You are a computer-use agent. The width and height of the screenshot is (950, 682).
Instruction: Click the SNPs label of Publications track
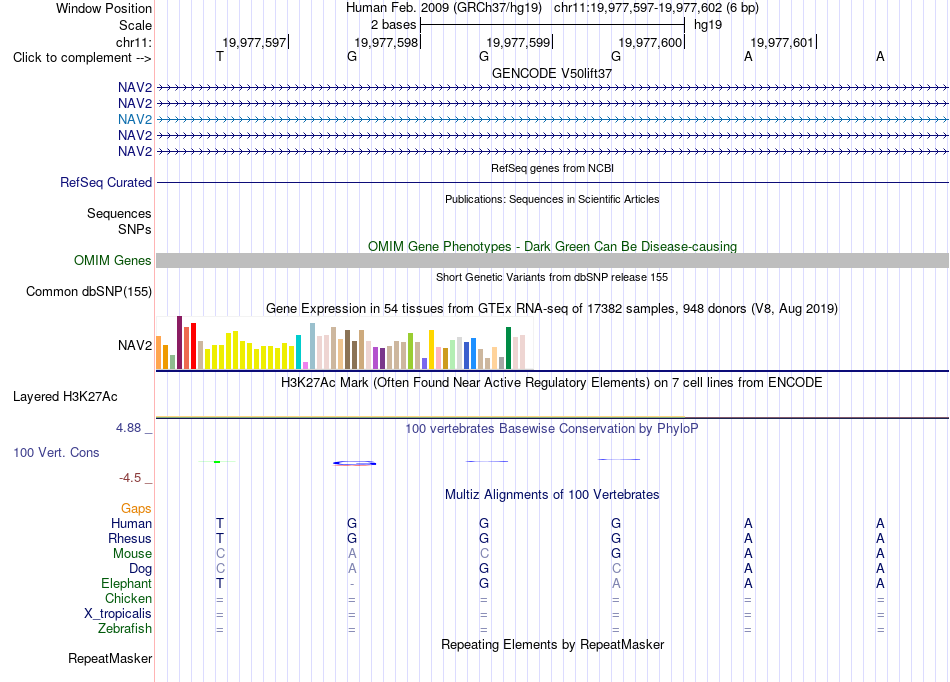coord(135,230)
